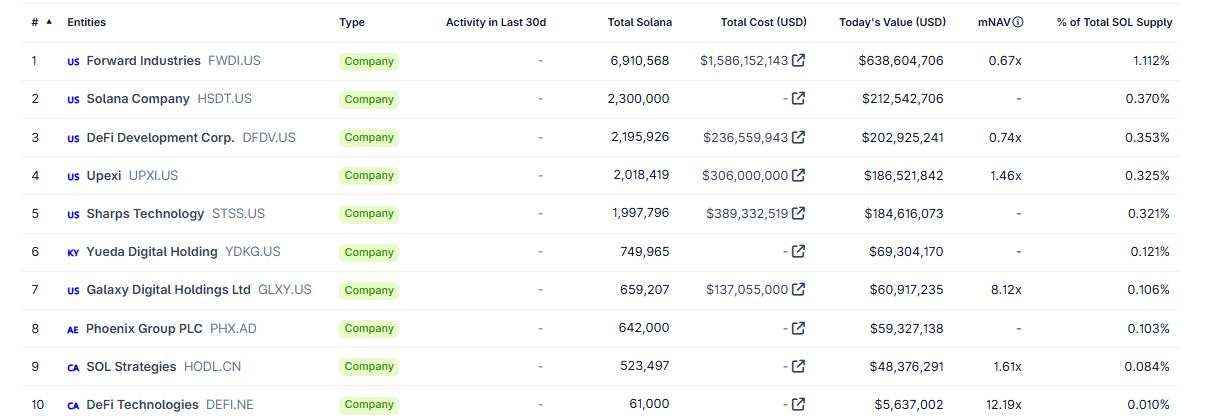1220x419 pixels.
Task: Sort by % of Total SOL Supply
Action: (1114, 22)
